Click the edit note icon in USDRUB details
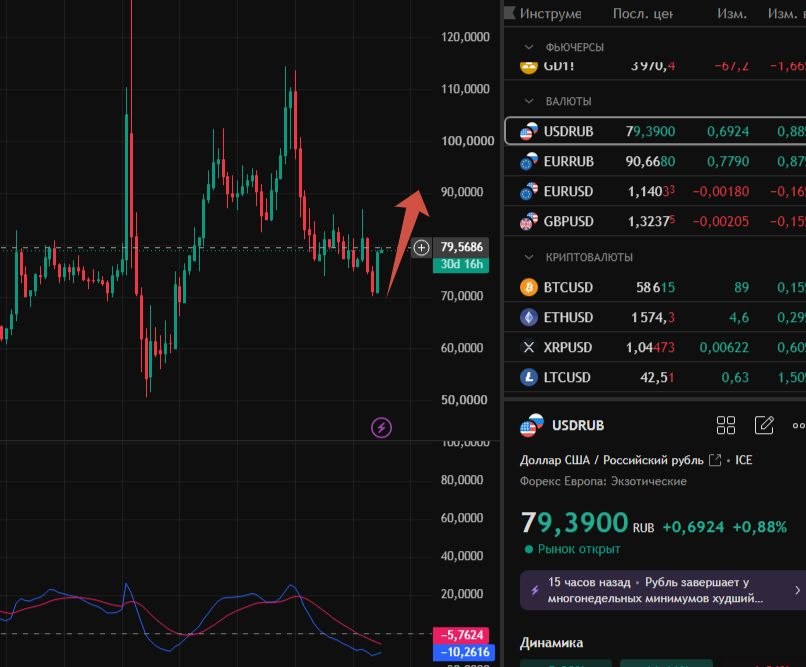This screenshot has width=806, height=667. (764, 425)
